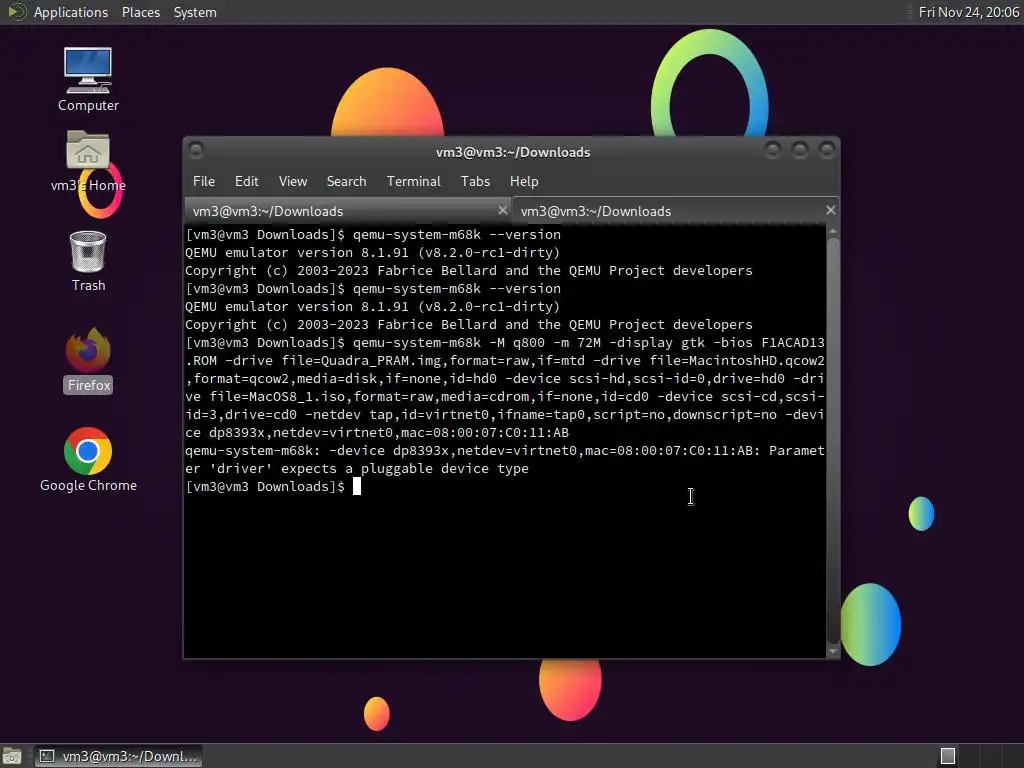The width and height of the screenshot is (1024, 768).
Task: Open the terminal File menu
Action: pos(204,182)
